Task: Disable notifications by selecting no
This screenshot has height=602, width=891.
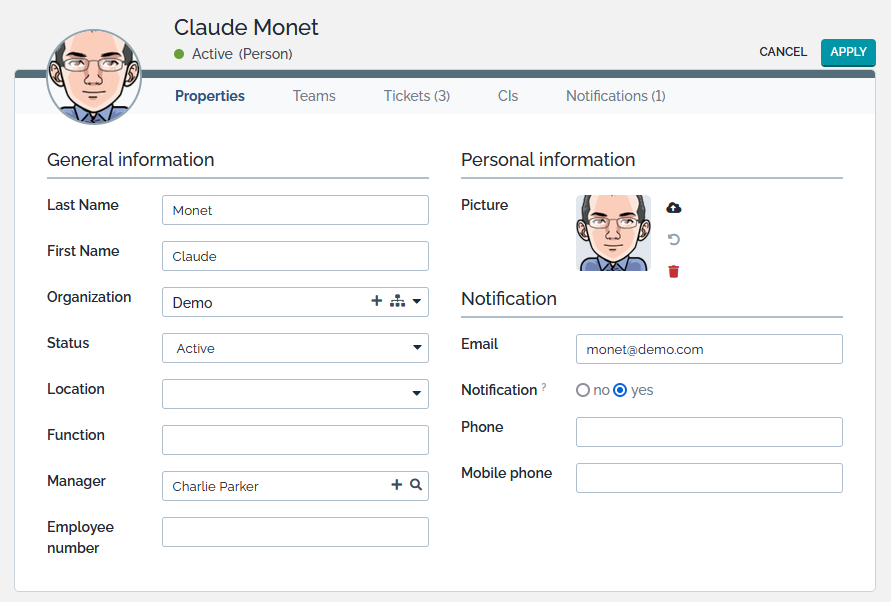Action: click(x=583, y=390)
